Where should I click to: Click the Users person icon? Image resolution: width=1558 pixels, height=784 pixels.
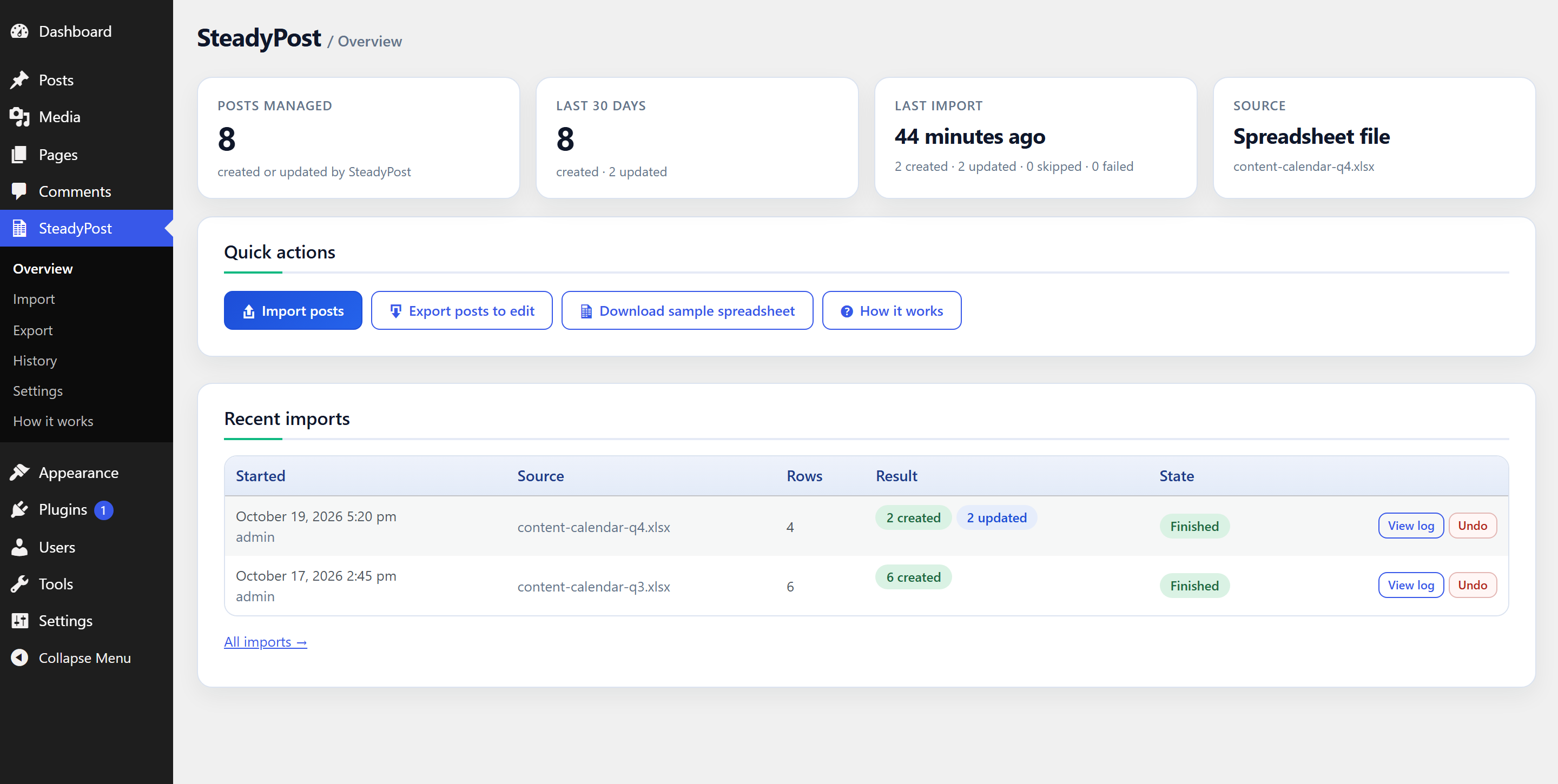pos(19,547)
